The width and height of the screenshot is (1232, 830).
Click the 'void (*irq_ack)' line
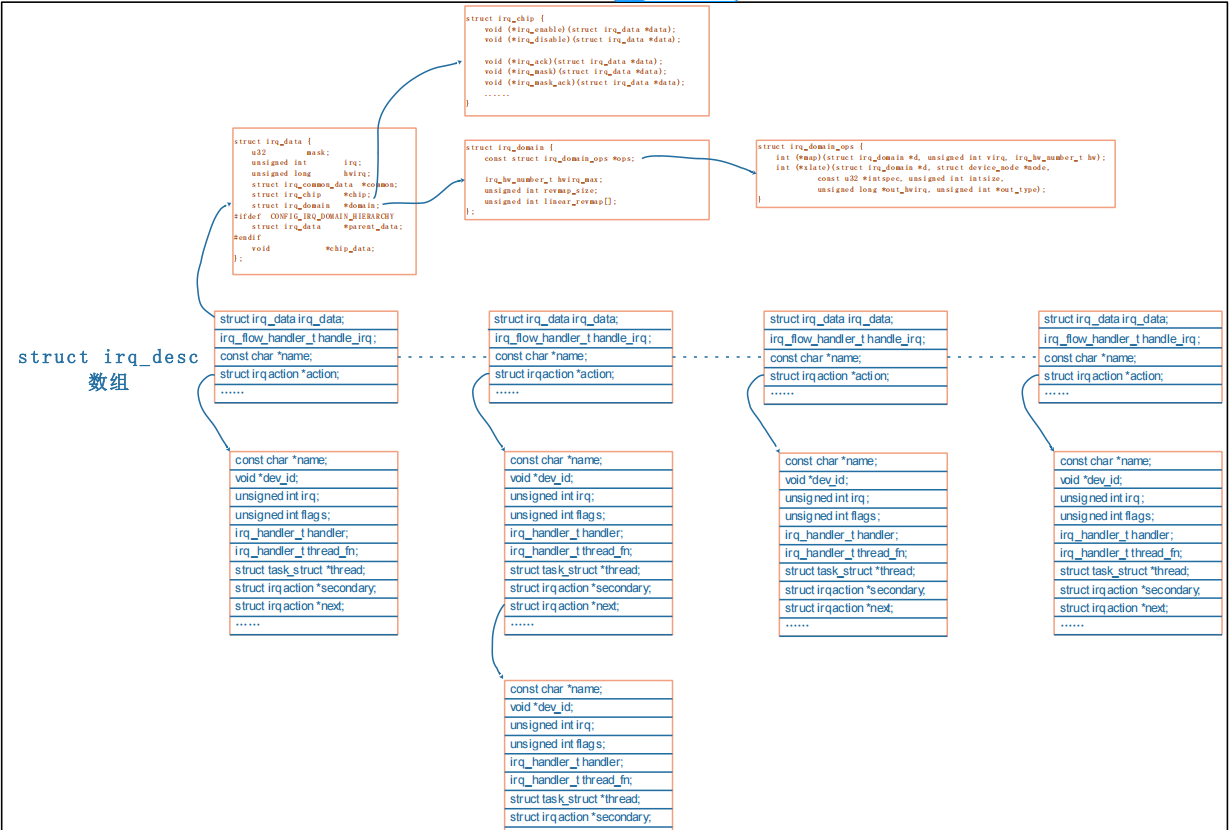pyautogui.click(x=573, y=61)
